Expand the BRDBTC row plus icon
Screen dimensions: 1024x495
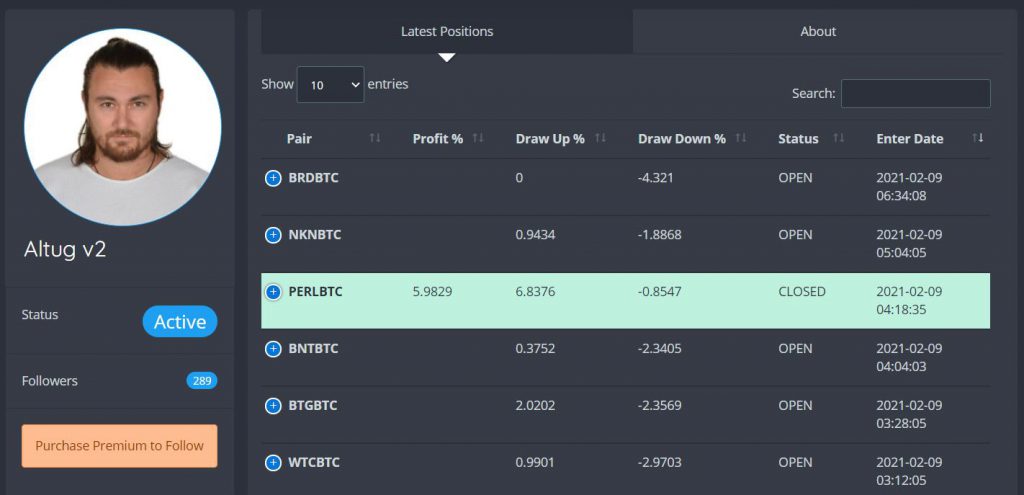pyautogui.click(x=273, y=178)
